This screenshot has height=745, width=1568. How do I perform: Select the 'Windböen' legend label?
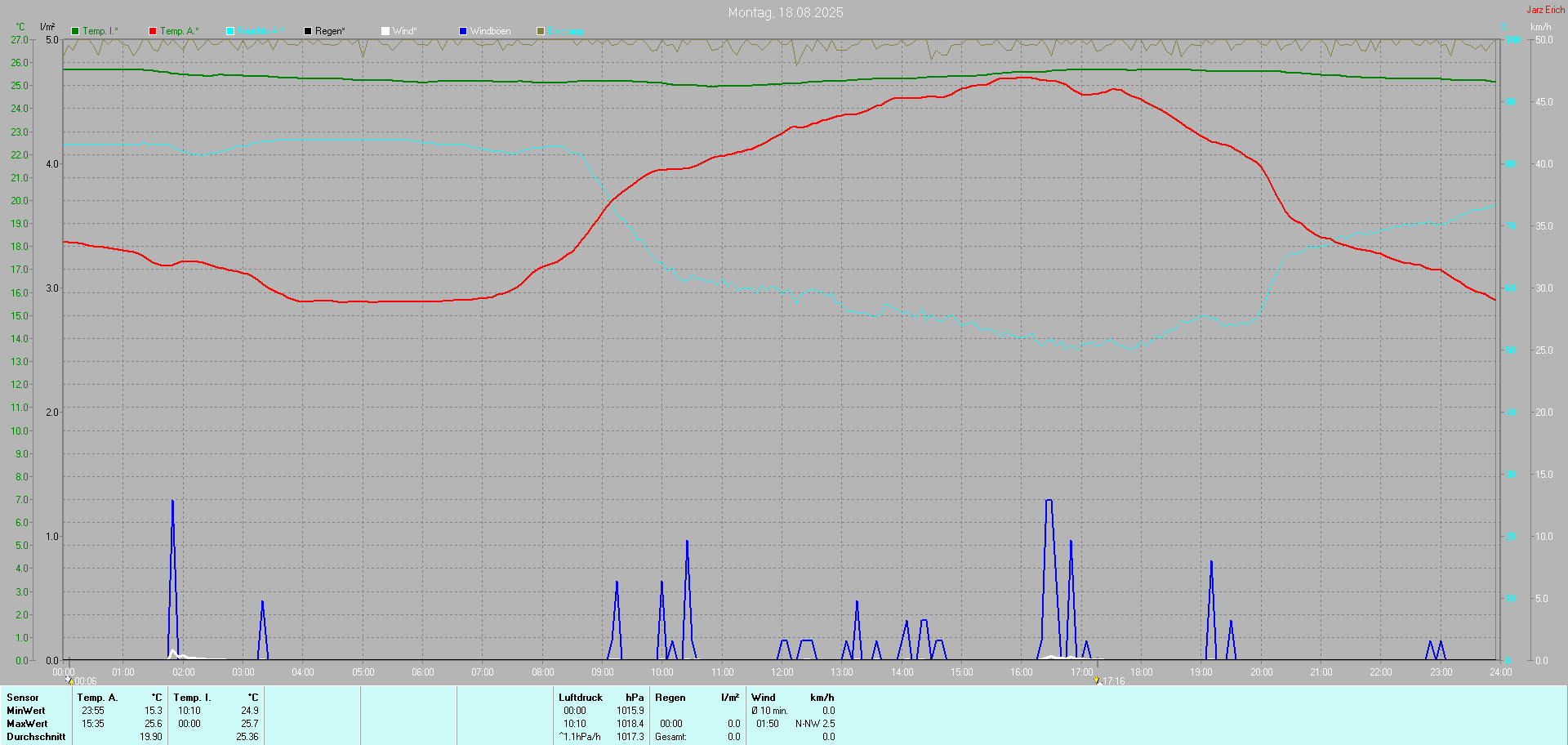pyautogui.click(x=491, y=31)
